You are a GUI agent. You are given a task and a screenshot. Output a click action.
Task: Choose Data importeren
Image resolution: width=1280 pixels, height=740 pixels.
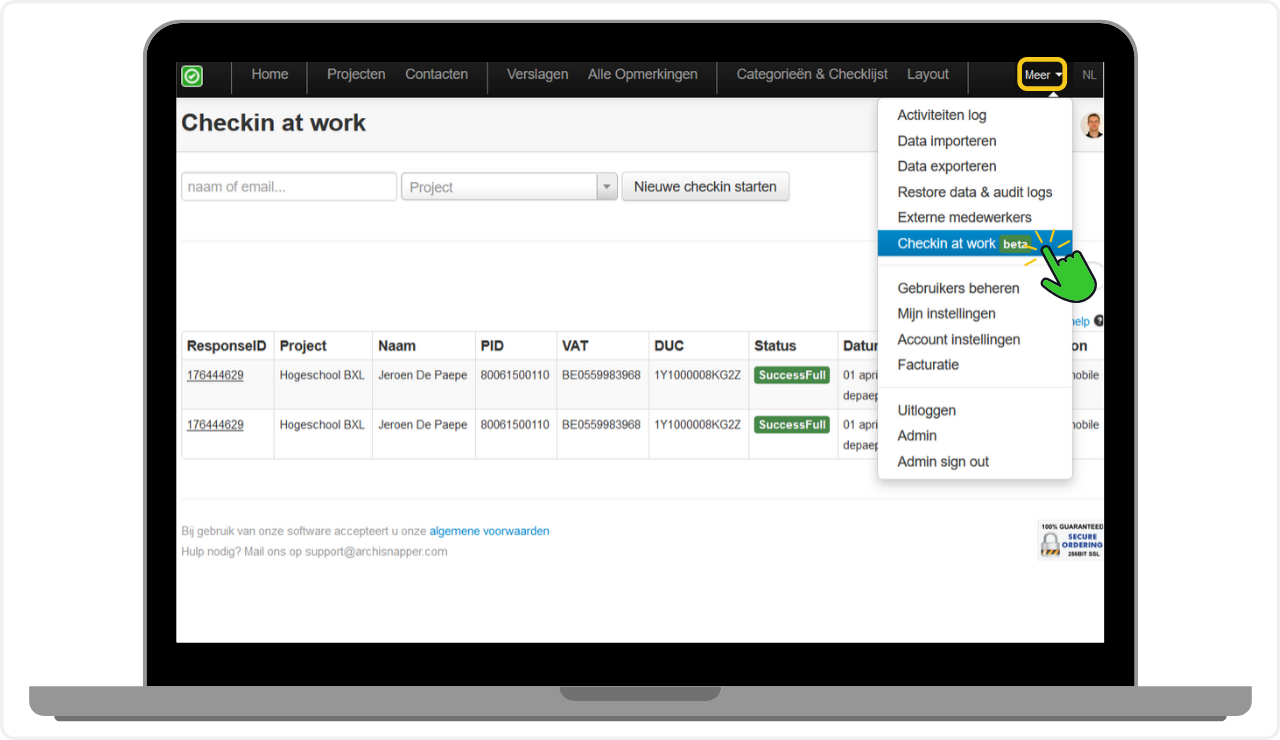[975, 141]
